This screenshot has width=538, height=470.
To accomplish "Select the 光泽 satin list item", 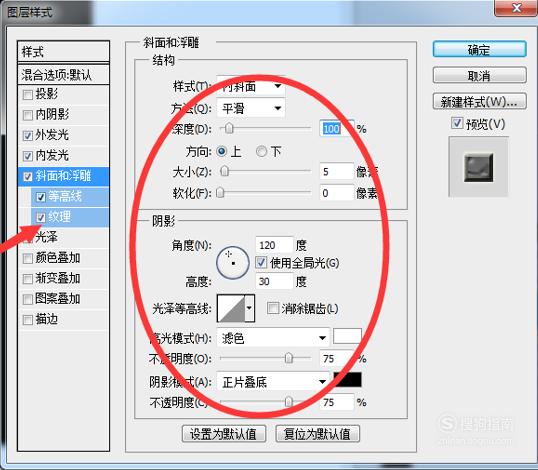I will tap(46, 237).
